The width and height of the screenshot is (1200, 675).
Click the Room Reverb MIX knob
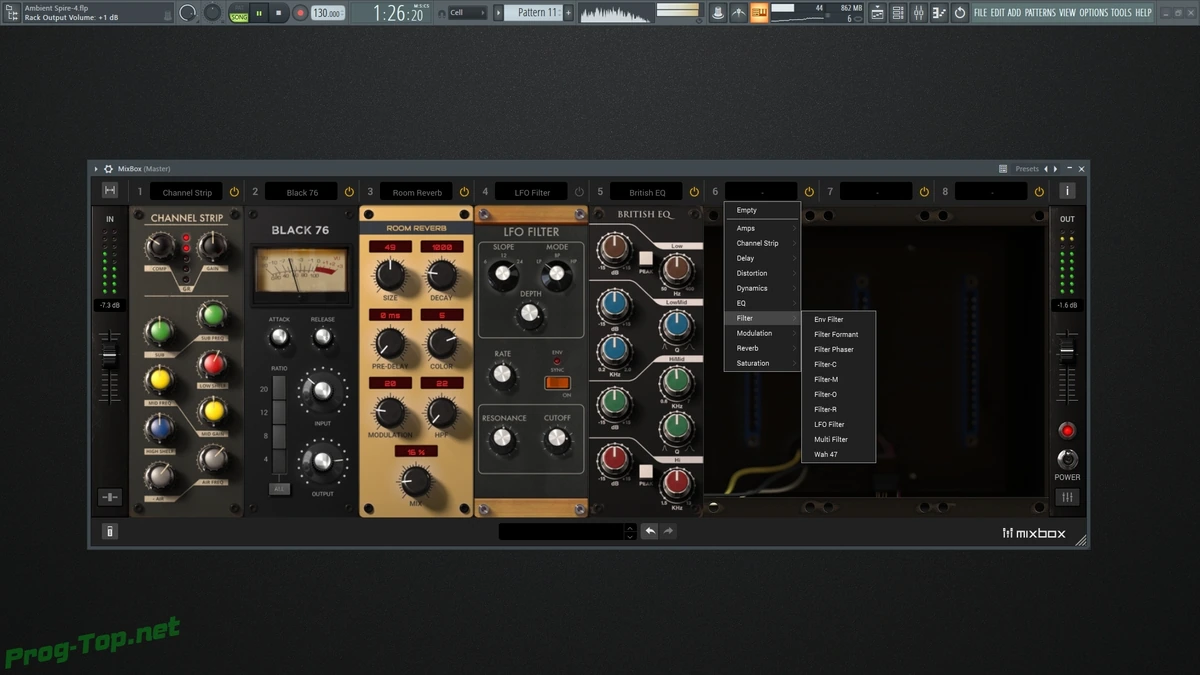tap(416, 481)
